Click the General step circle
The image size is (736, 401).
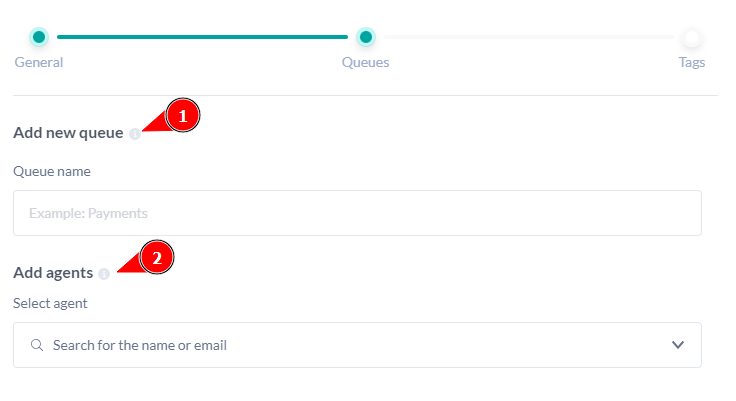coord(39,37)
